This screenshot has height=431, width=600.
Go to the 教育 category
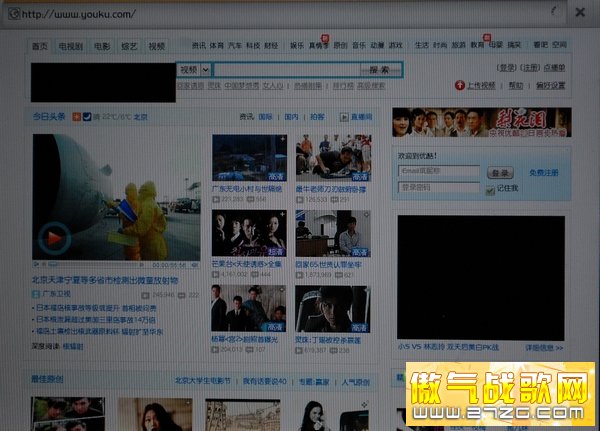[x=477, y=45]
